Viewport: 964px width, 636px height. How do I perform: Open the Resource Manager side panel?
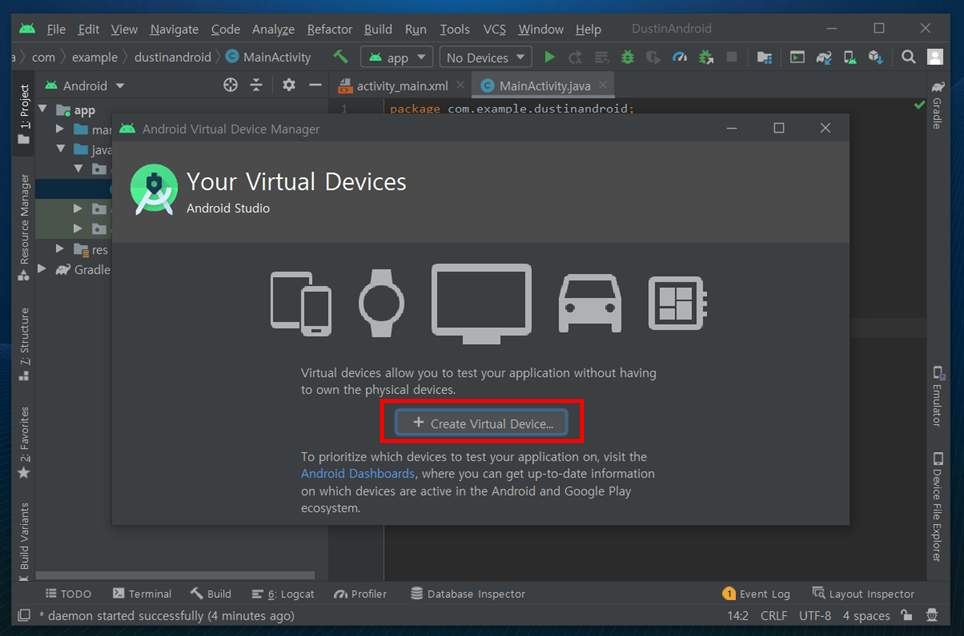click(24, 227)
